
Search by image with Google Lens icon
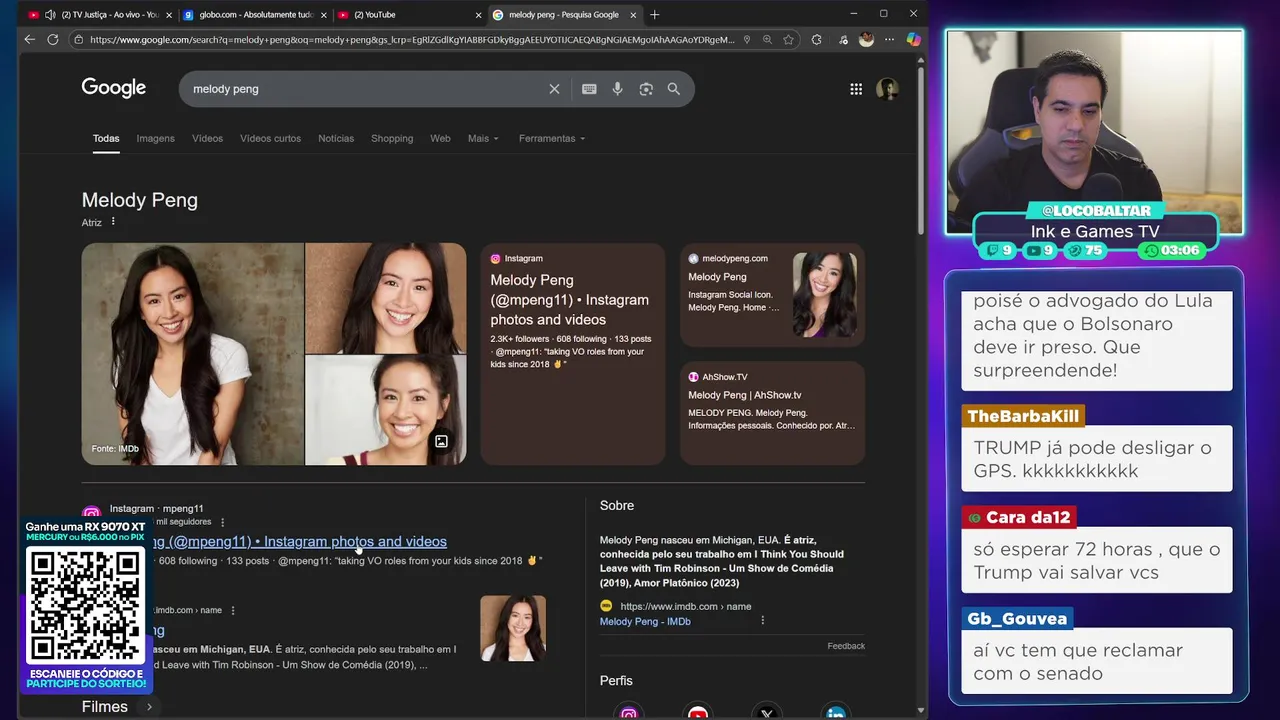point(646,89)
